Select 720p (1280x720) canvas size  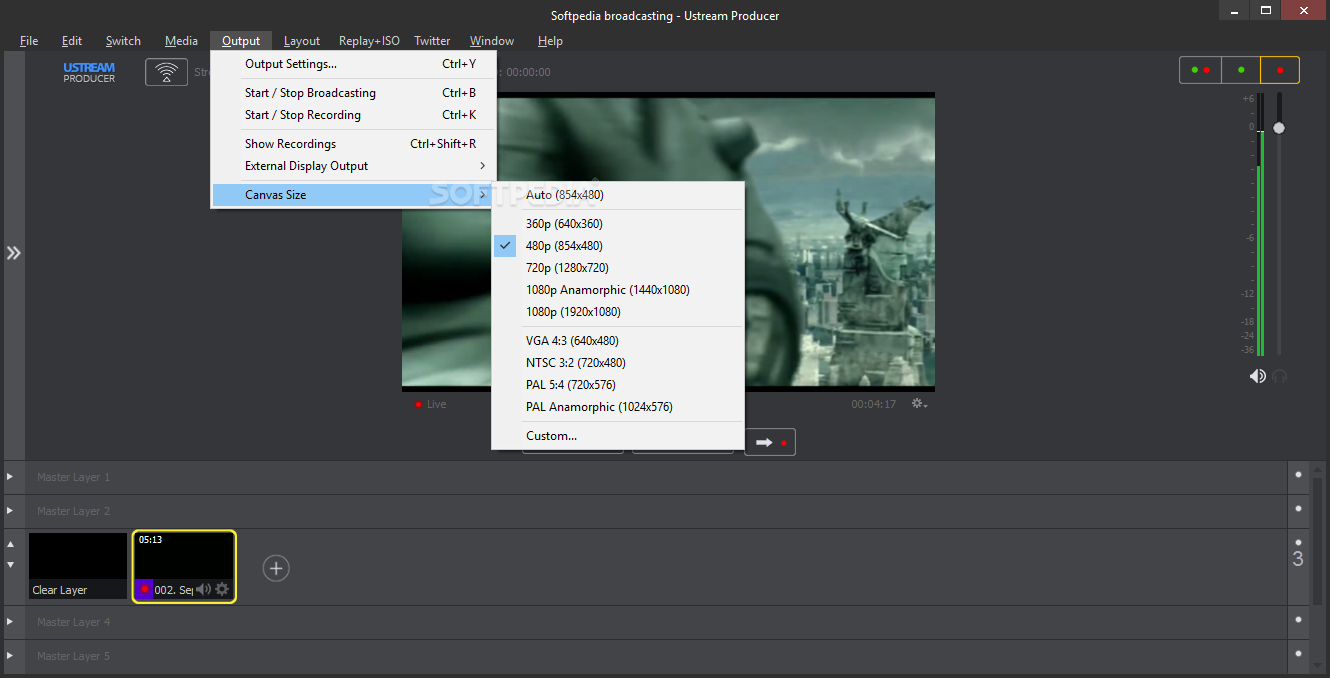pos(618,268)
